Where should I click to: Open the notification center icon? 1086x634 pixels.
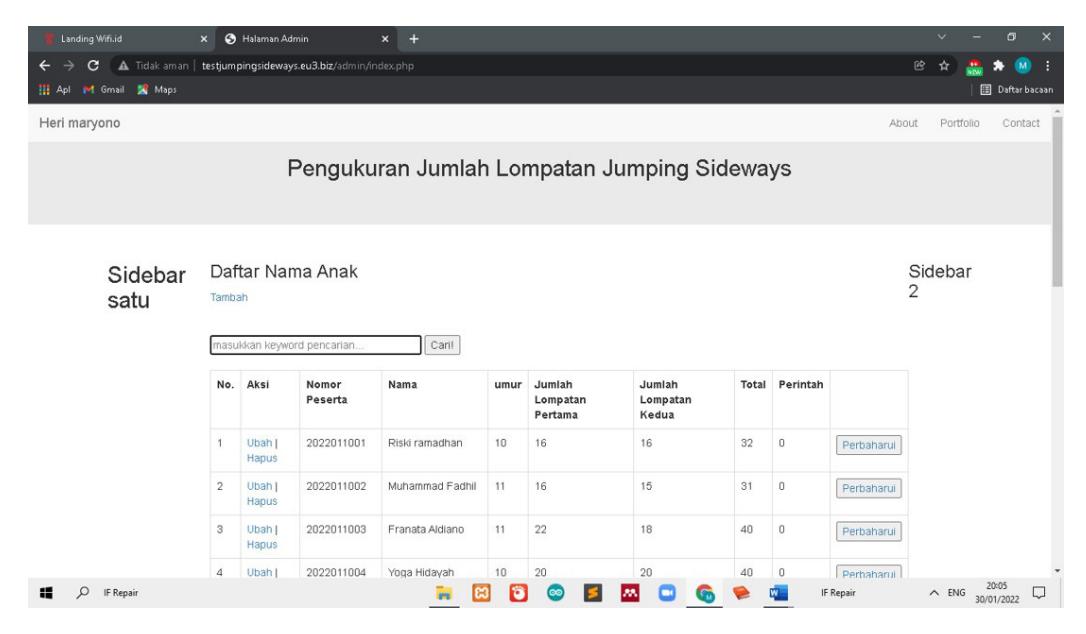point(1039,593)
